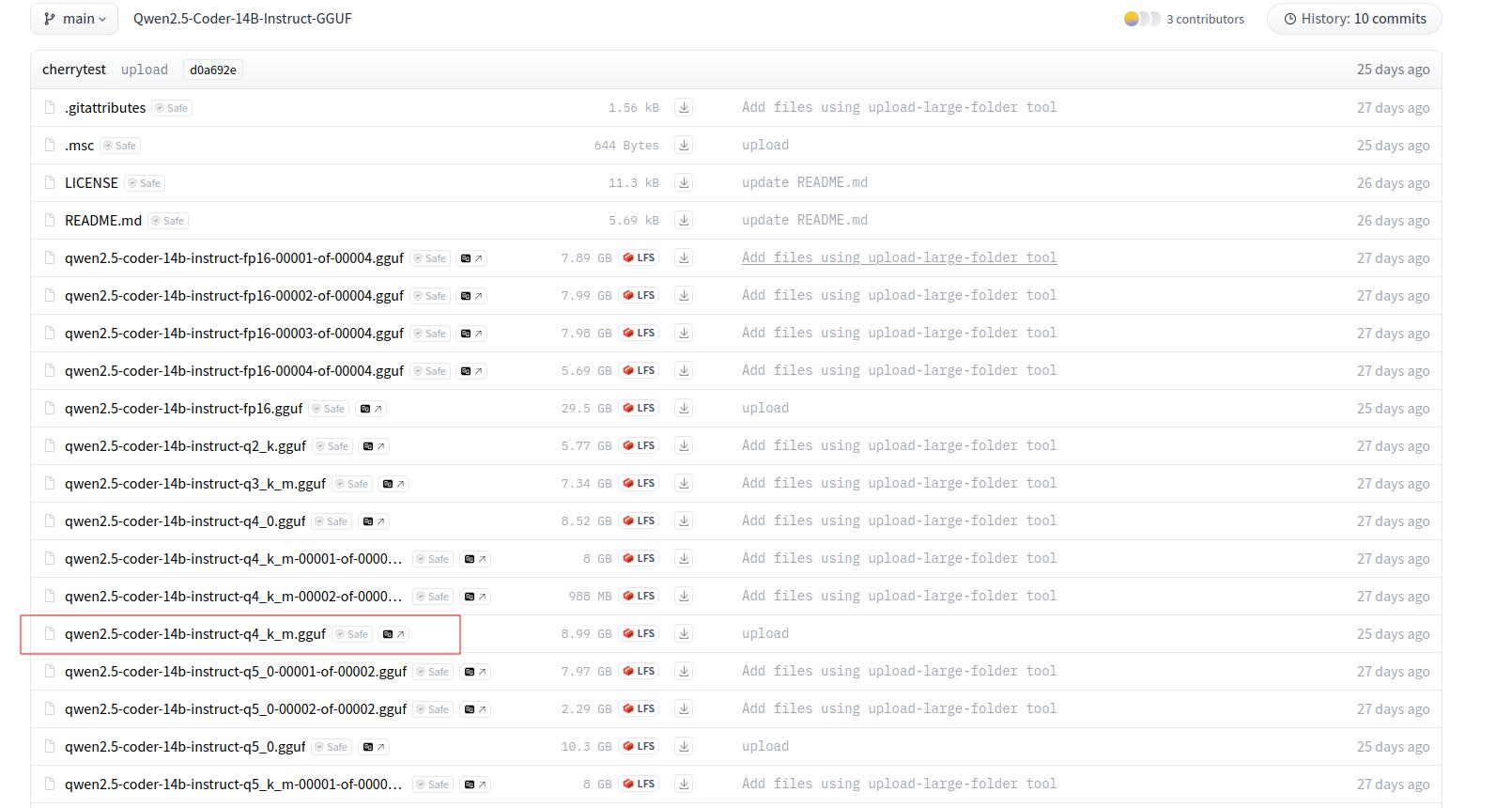Download the q3_k_m.gguf file
The height and width of the screenshot is (808, 1512).
click(x=684, y=483)
